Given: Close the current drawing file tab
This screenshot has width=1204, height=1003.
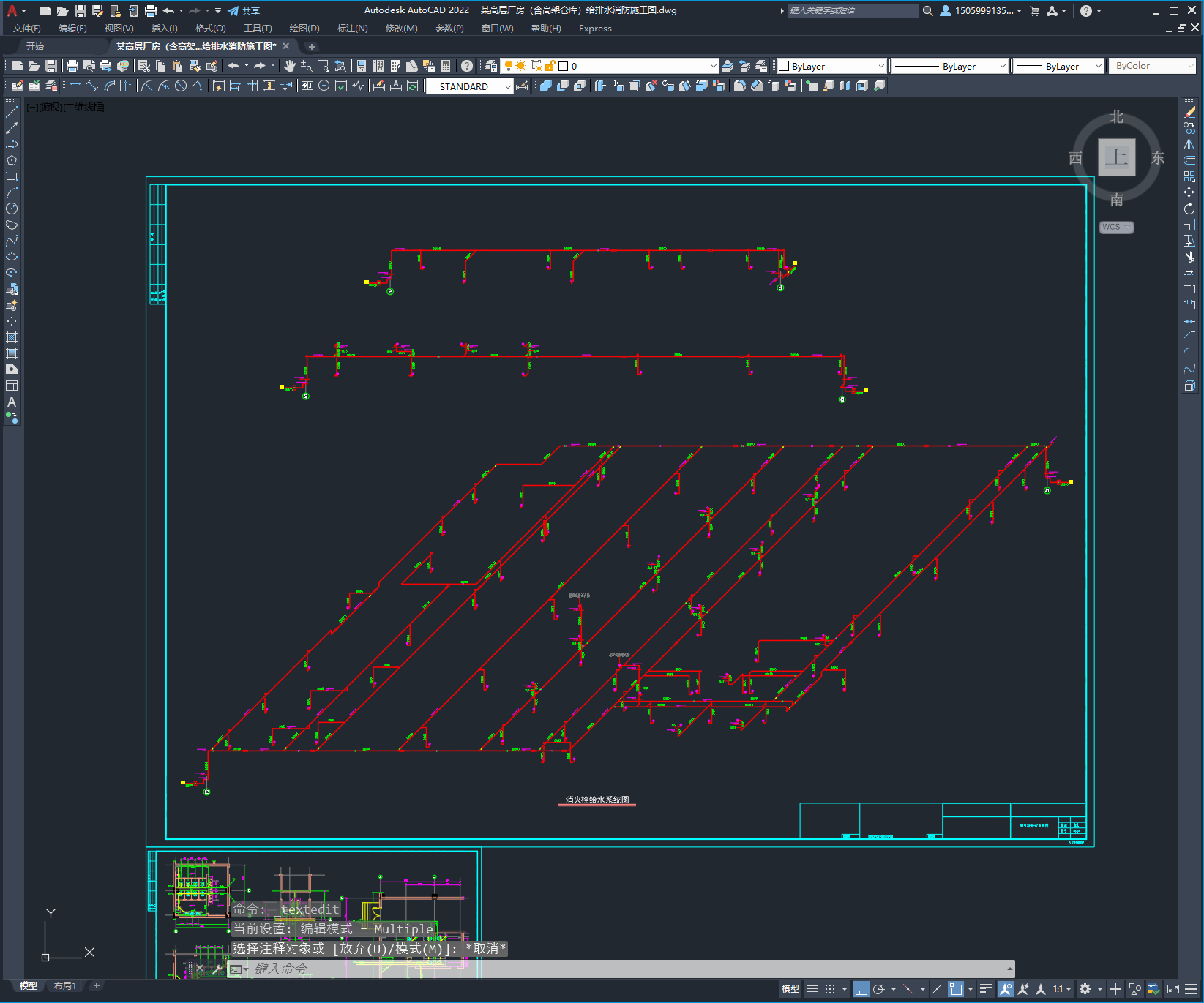Looking at the screenshot, I should pyautogui.click(x=286, y=46).
